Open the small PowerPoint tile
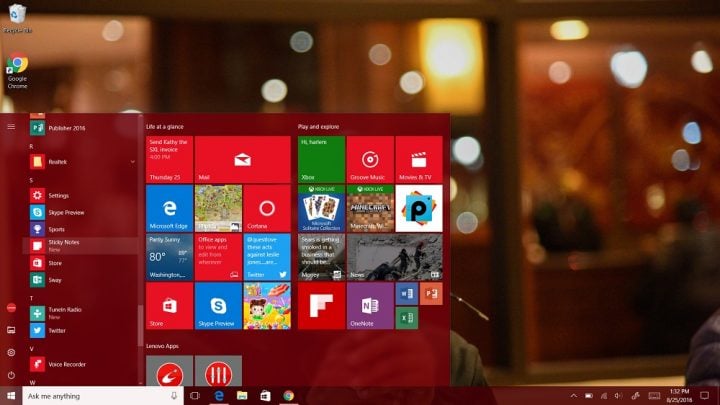The width and height of the screenshot is (720, 405). (431, 293)
